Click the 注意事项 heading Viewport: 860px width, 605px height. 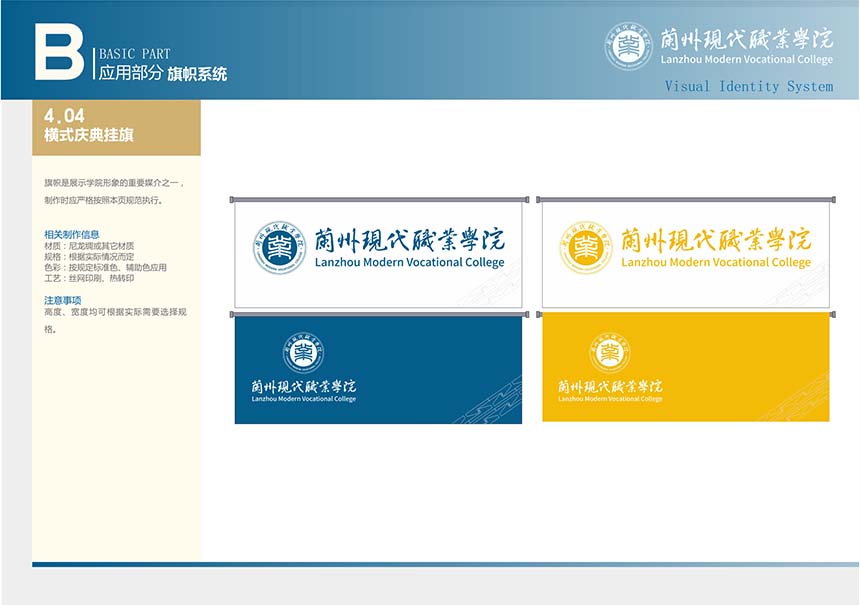(x=62, y=300)
